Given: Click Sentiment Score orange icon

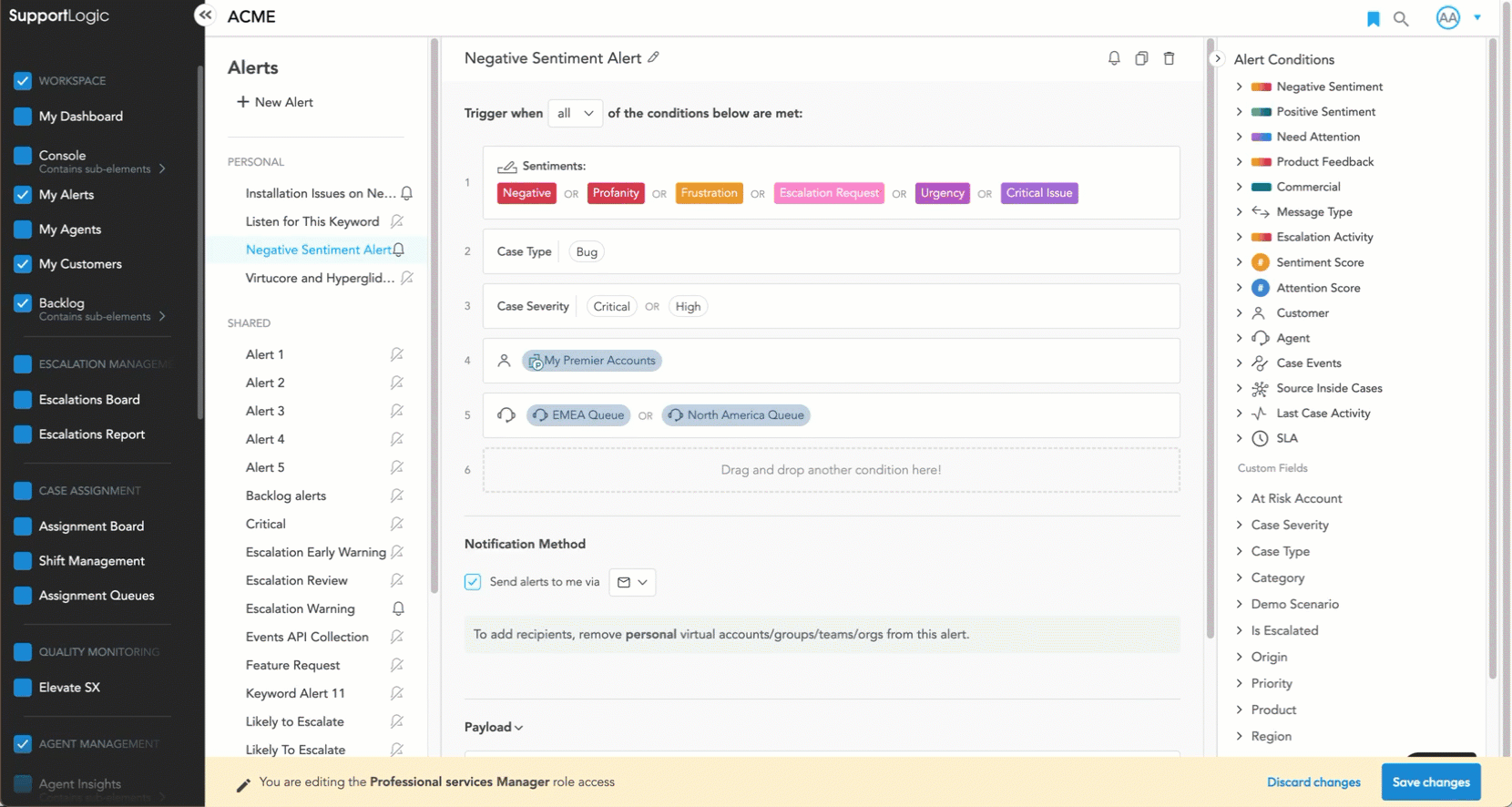Looking at the screenshot, I should 1261,262.
